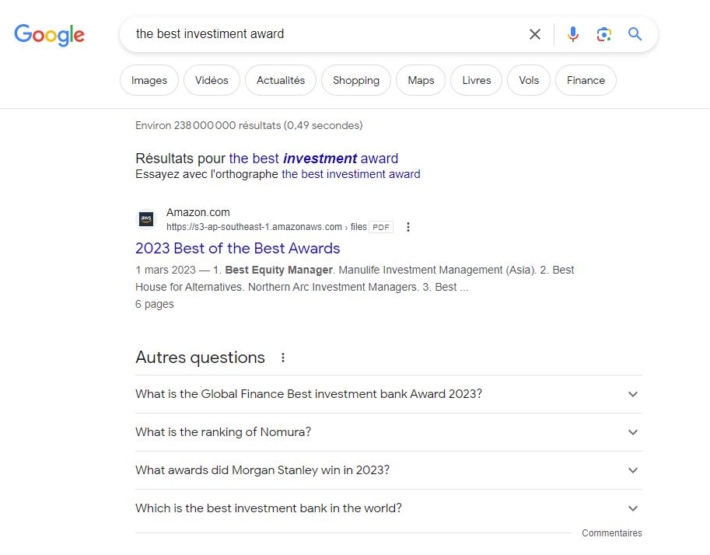Screen dimensions: 710x555
Task: Search original spelling 'the best investiment award' link
Action: (x=351, y=174)
